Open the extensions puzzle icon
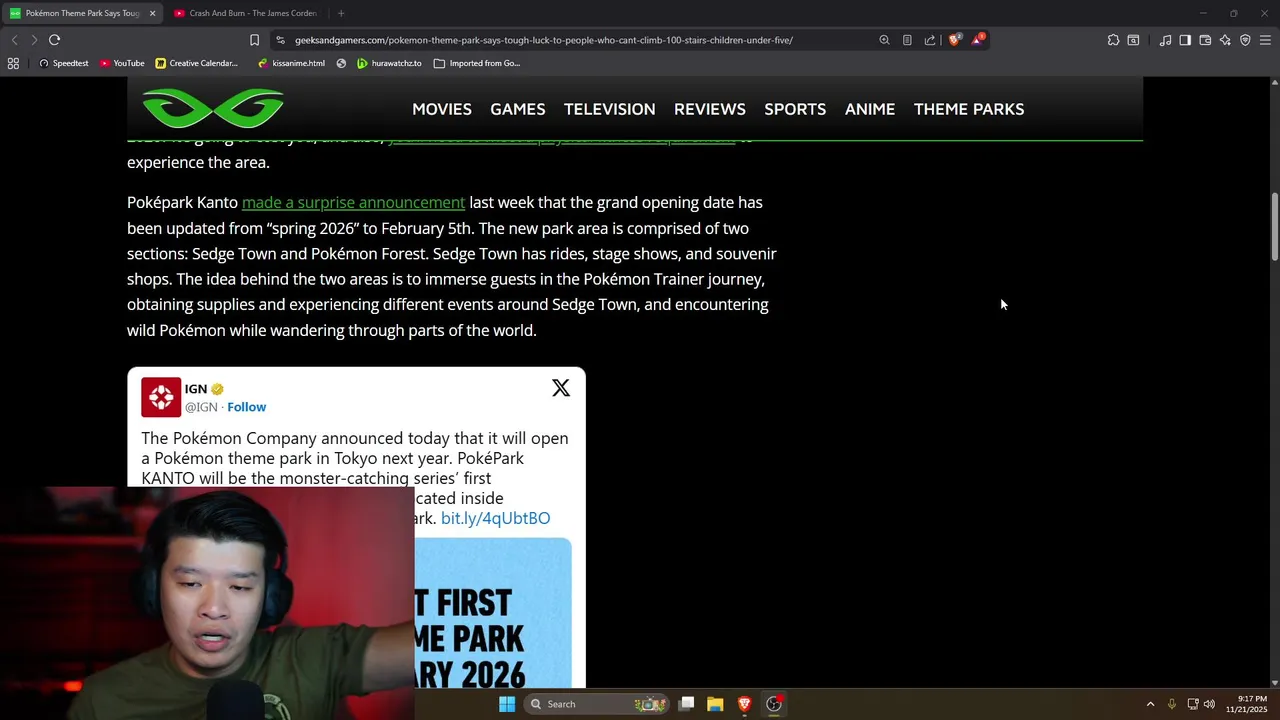 coord(1113,40)
